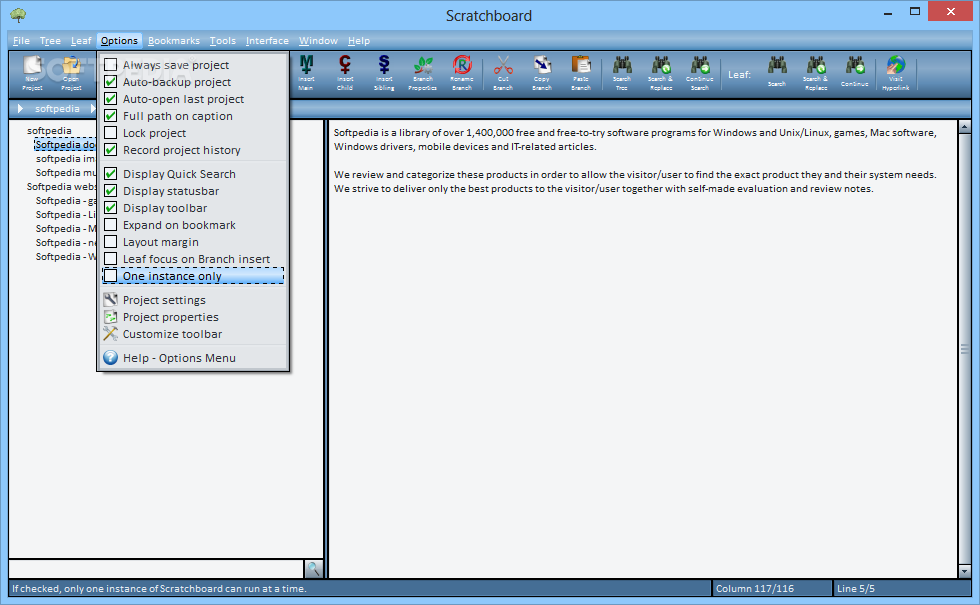Open Branch Properties from the toolbar
This screenshot has height=605, width=980.
422,72
